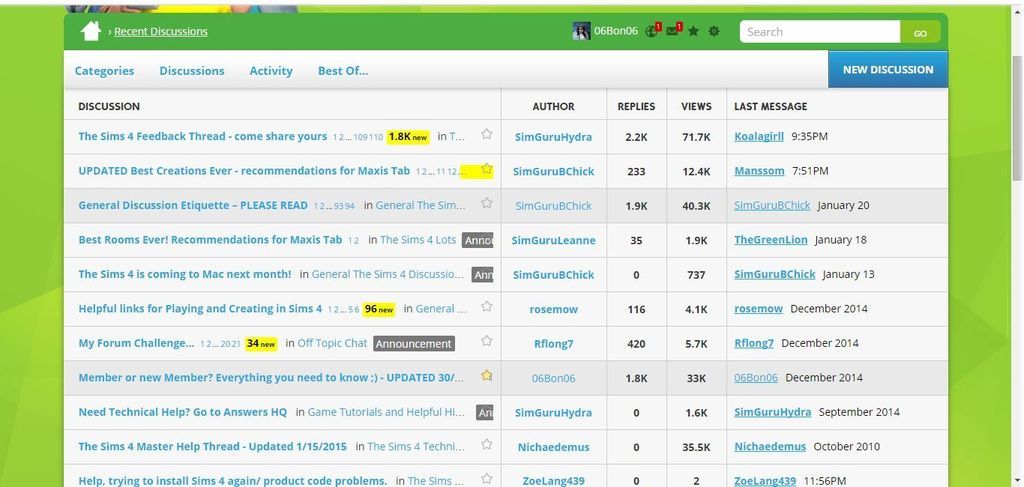The width and height of the screenshot is (1024, 487).
Task: Click the 71.7K views cell
Action: tap(696, 137)
